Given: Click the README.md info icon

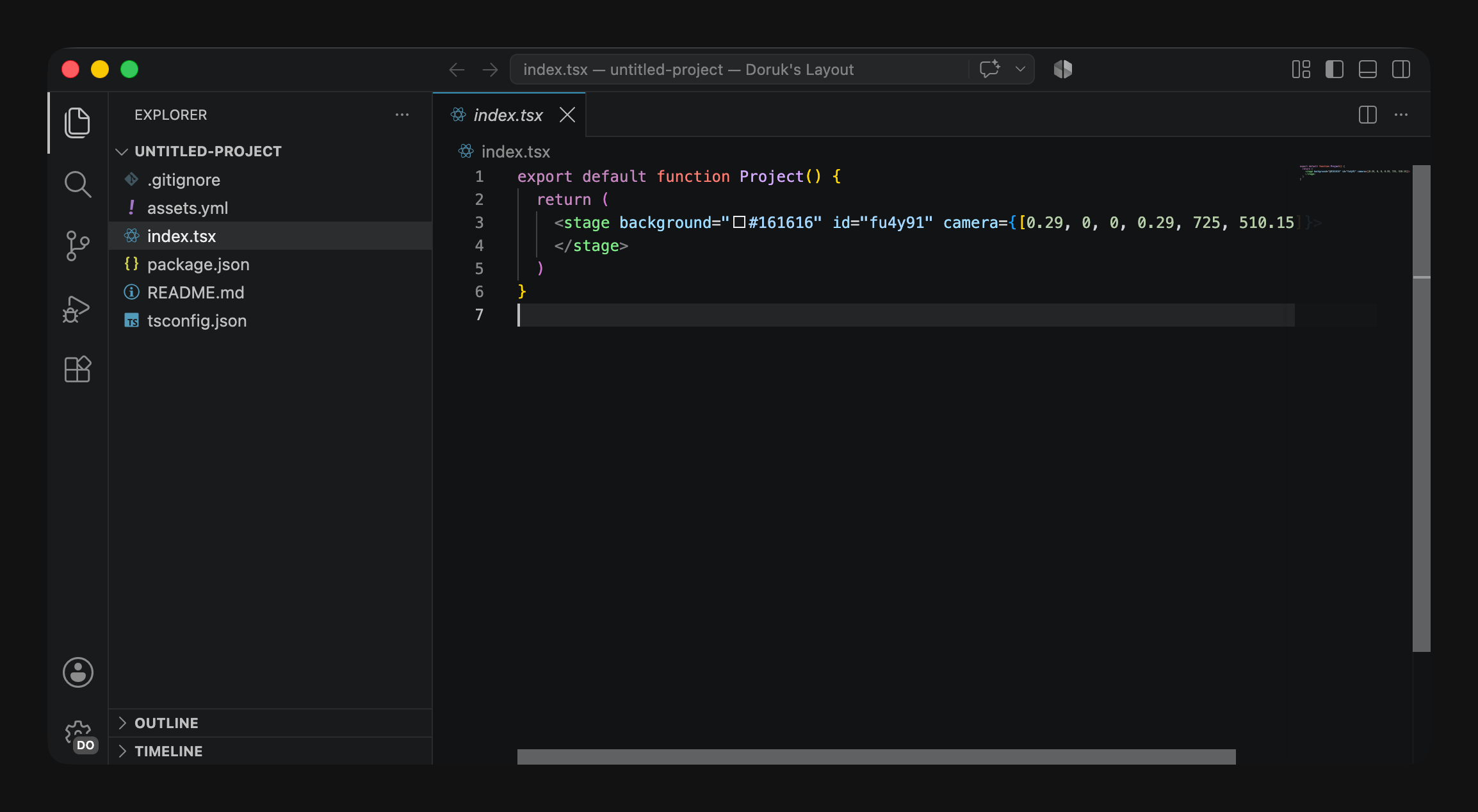Looking at the screenshot, I should (x=131, y=293).
